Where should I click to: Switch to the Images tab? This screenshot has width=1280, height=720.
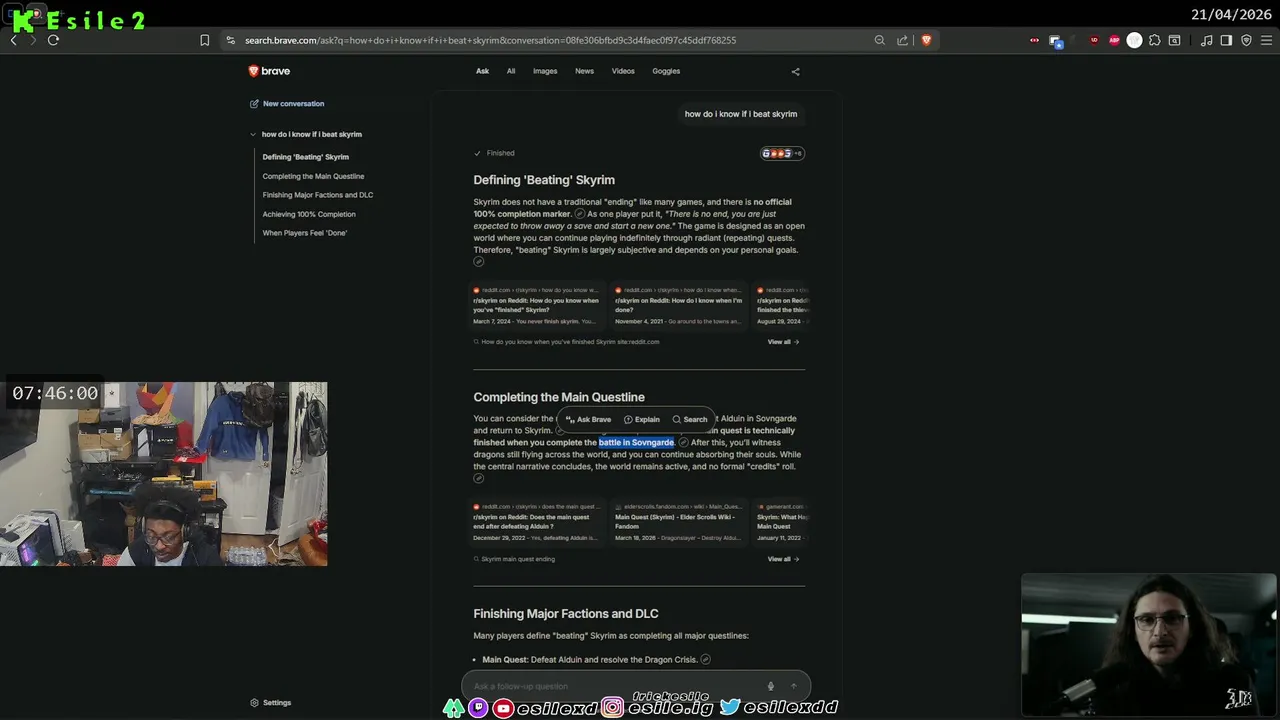[545, 71]
